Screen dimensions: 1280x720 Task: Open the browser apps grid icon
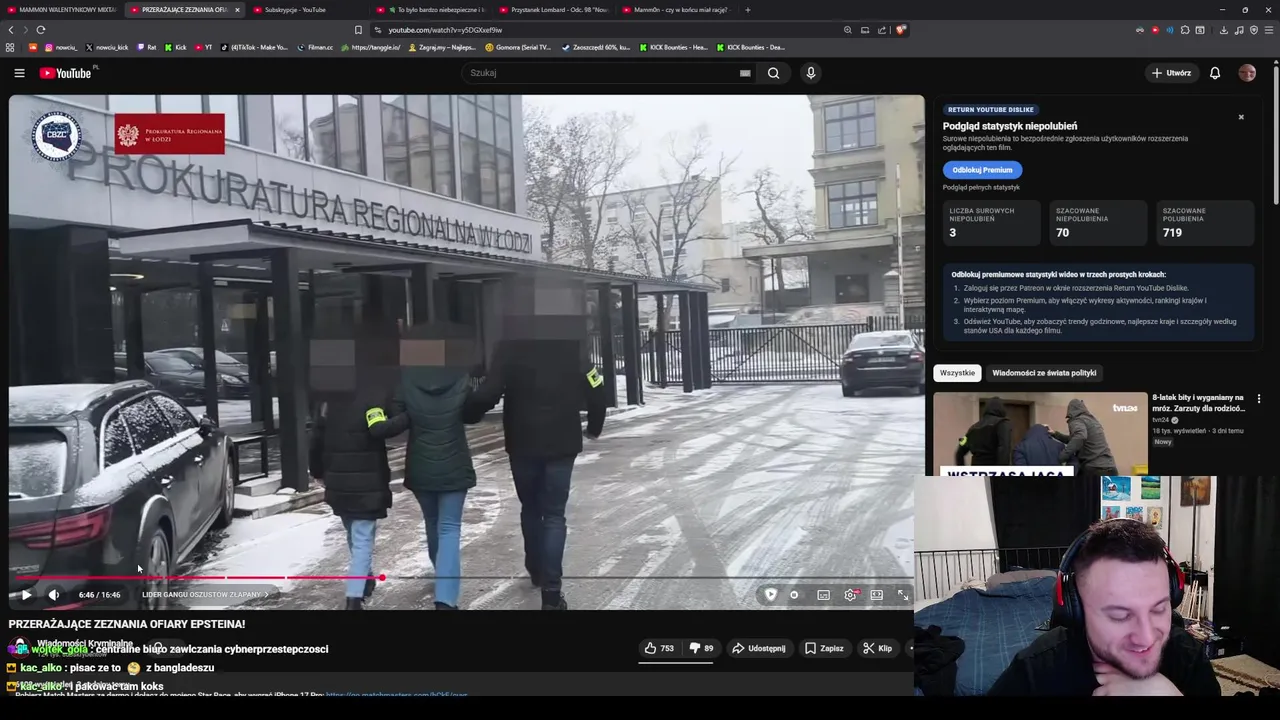(x=10, y=47)
